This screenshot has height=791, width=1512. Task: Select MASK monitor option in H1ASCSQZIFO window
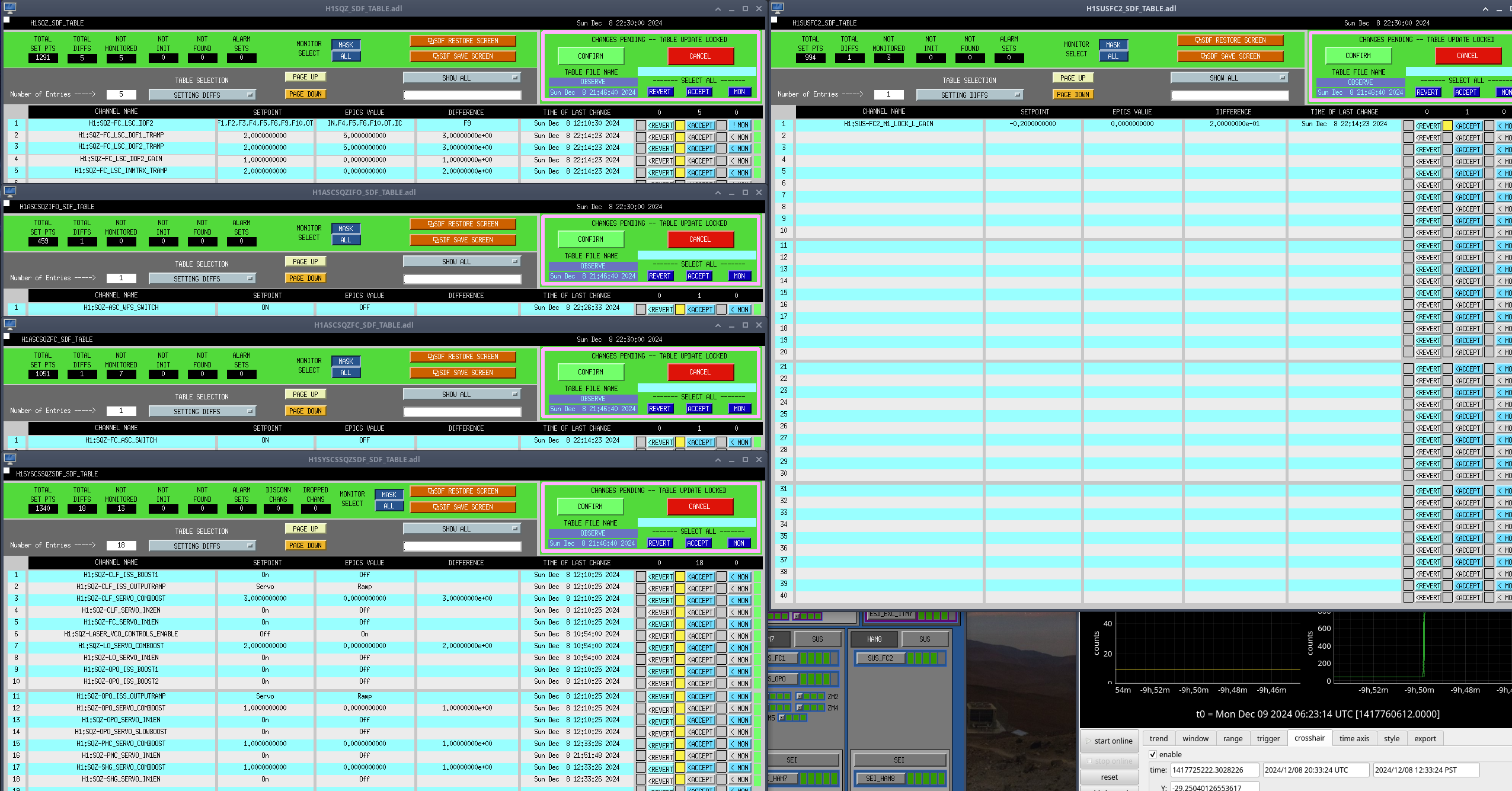tap(346, 229)
